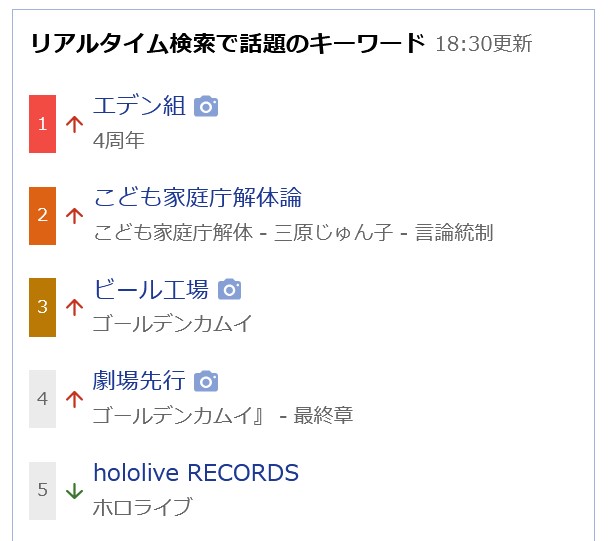The image size is (615, 541).
Task: Select the up arrow for rank 3
Action: pos(74,307)
